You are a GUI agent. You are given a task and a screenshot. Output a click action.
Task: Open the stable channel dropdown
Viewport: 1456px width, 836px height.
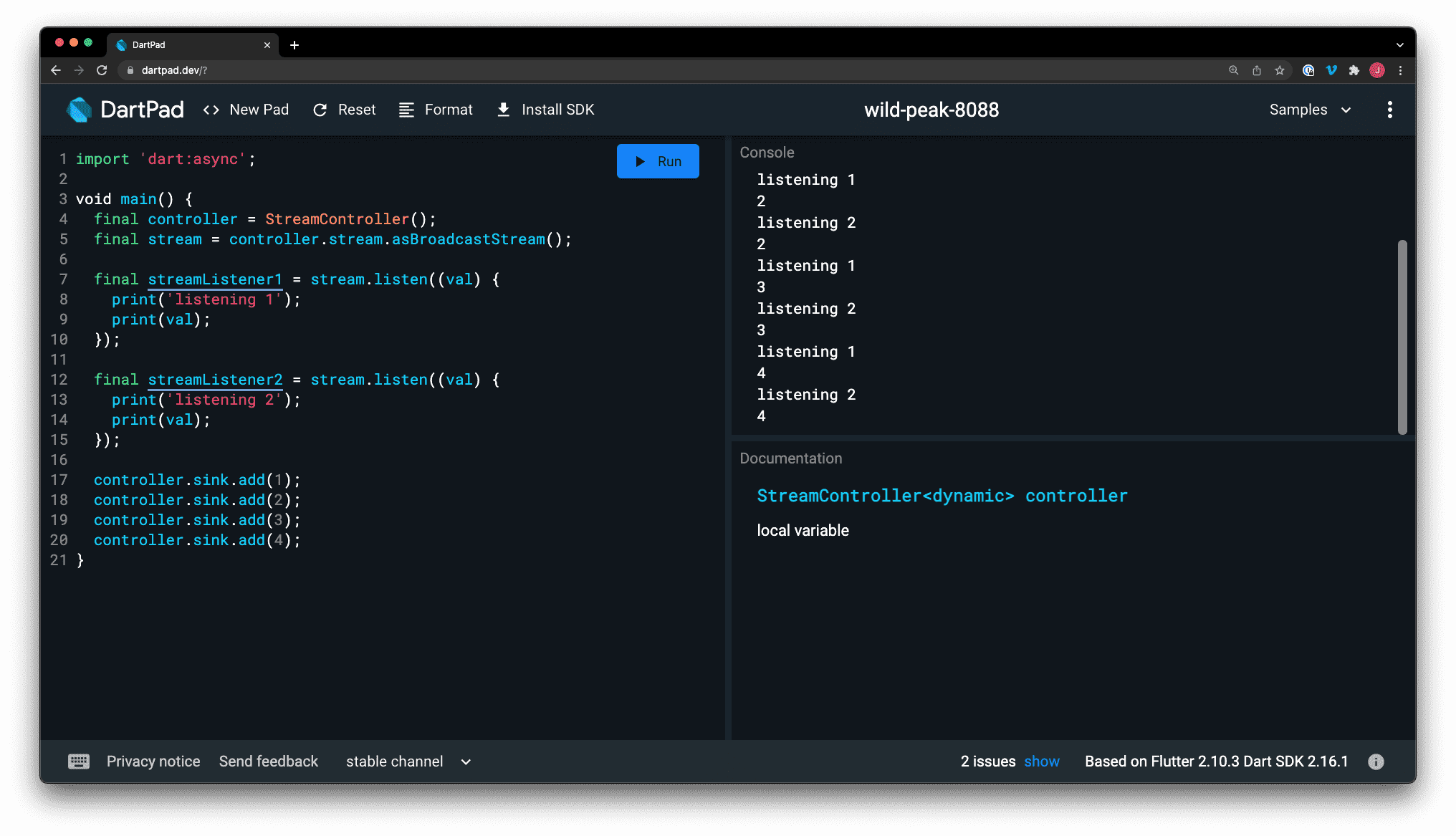(408, 761)
